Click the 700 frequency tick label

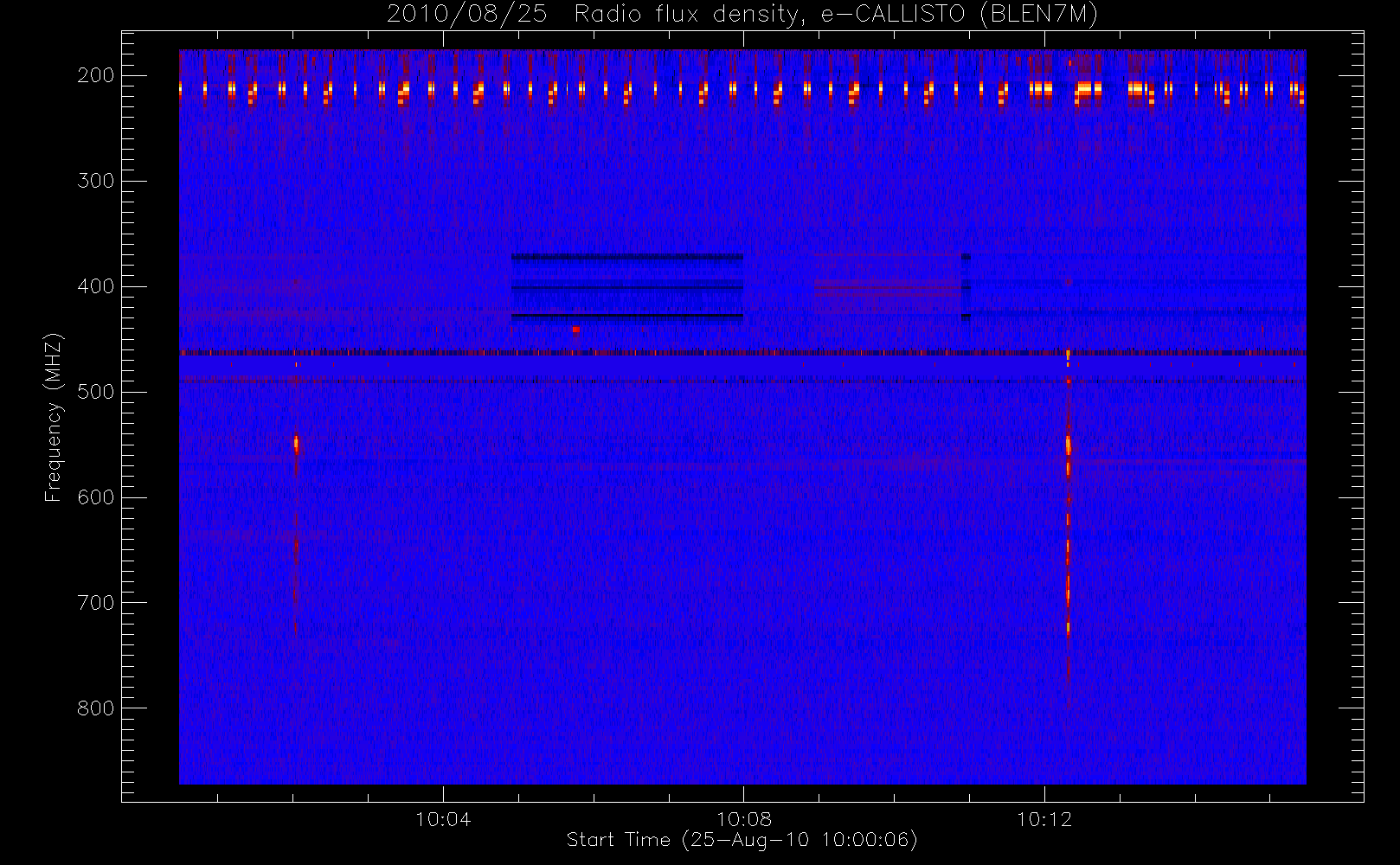[96, 603]
